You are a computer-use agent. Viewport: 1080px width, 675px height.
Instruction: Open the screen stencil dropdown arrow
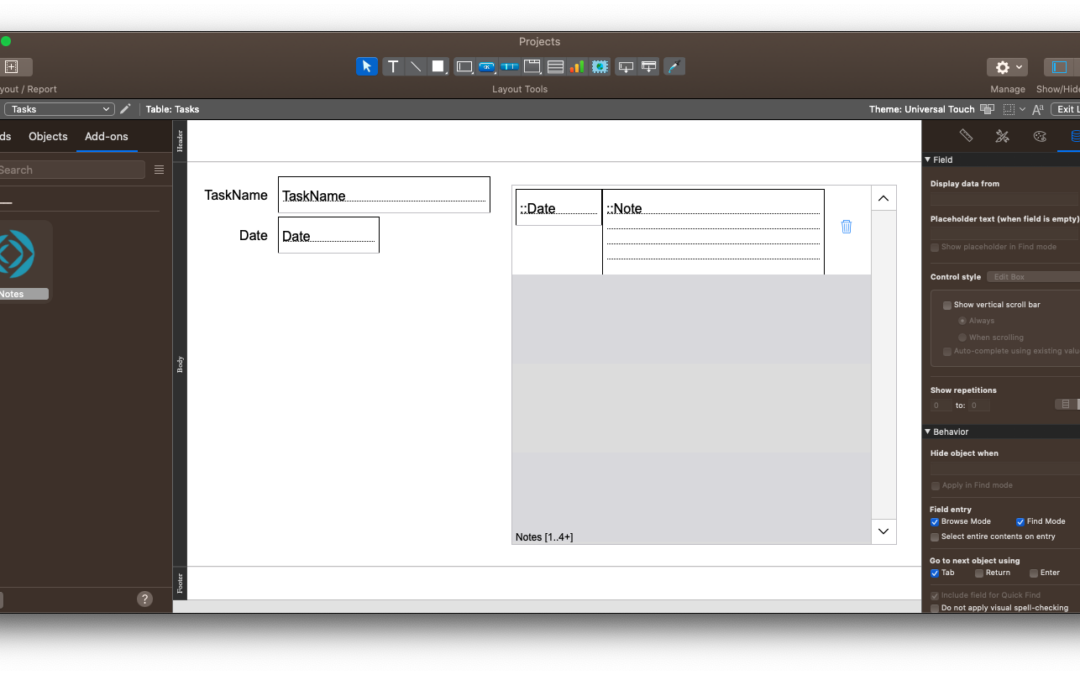1022,109
